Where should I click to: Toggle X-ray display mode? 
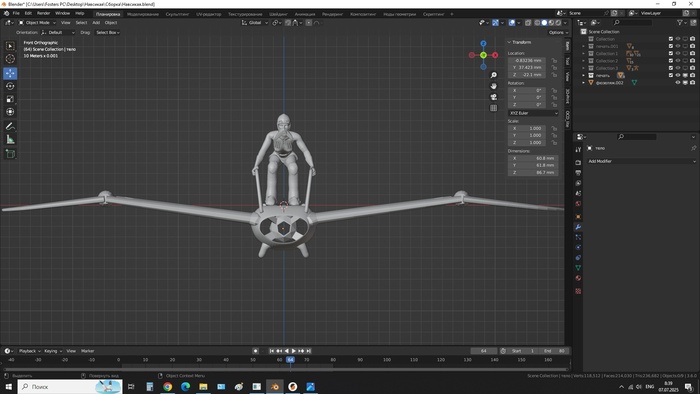[528, 23]
